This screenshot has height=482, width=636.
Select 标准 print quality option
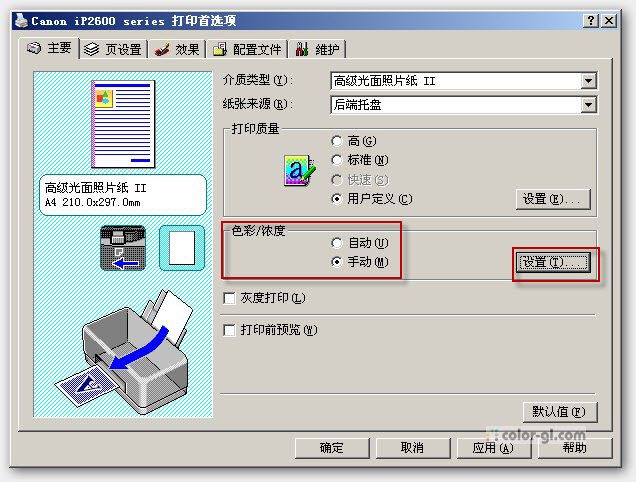pyautogui.click(x=337, y=160)
